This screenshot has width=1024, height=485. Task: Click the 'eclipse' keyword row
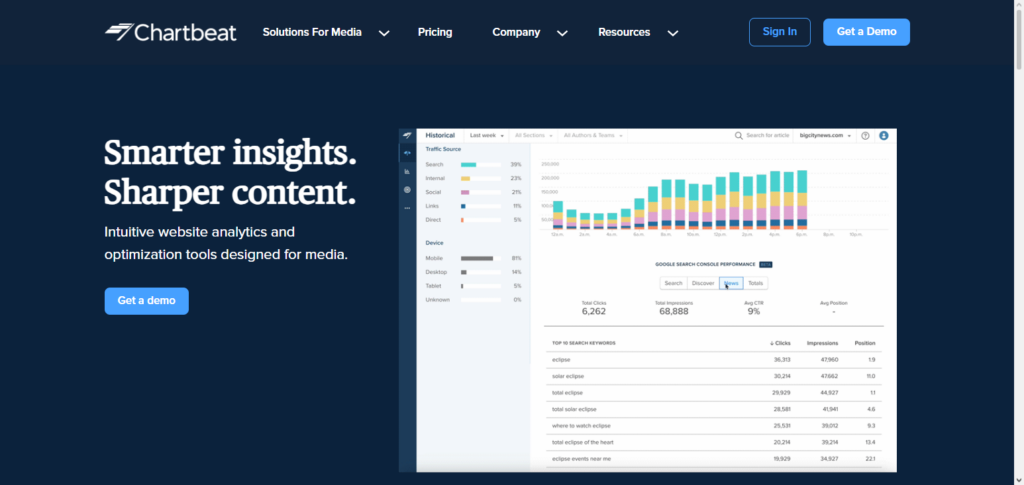click(713, 360)
